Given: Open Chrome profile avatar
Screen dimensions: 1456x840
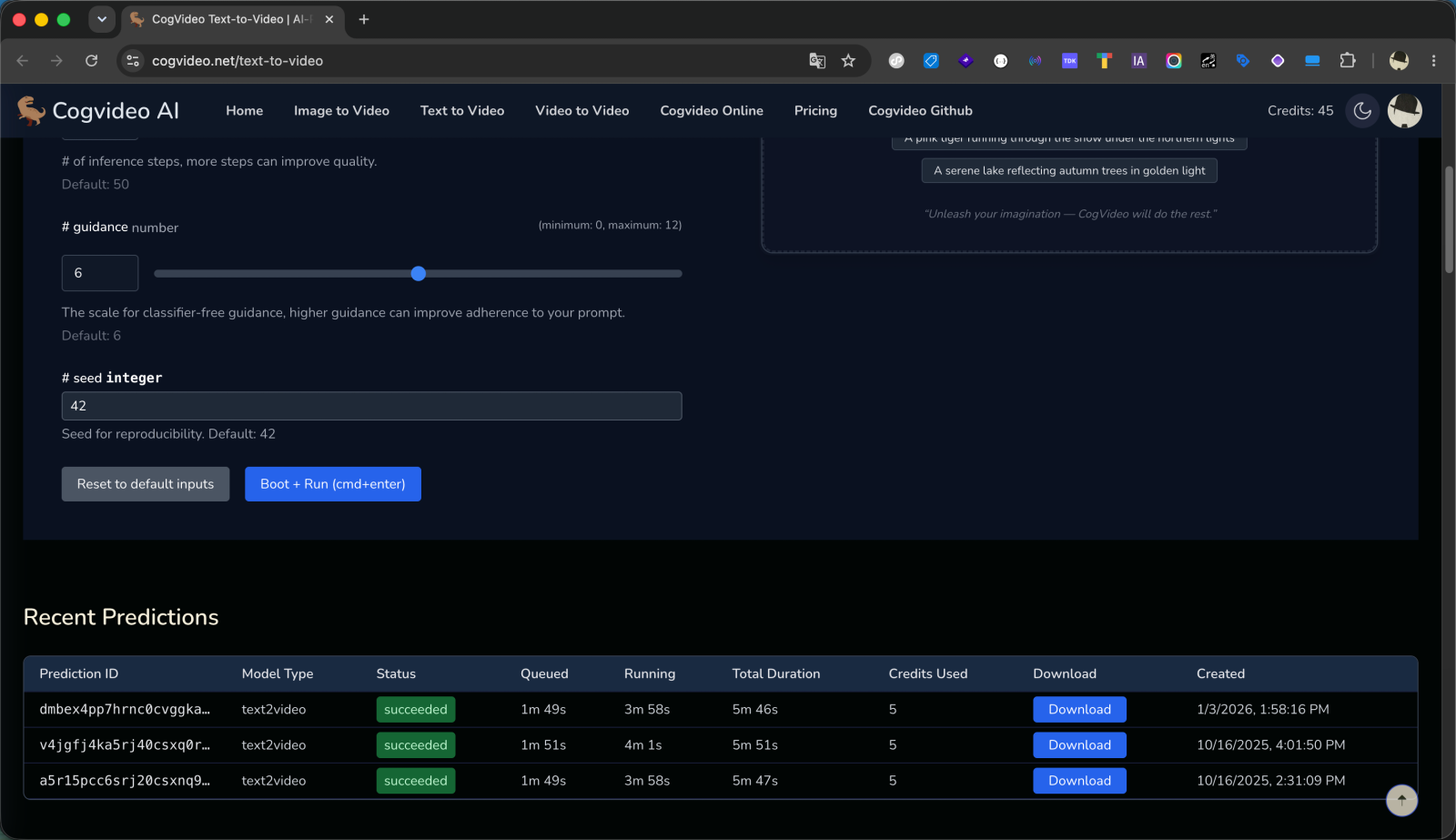Looking at the screenshot, I should (1399, 61).
